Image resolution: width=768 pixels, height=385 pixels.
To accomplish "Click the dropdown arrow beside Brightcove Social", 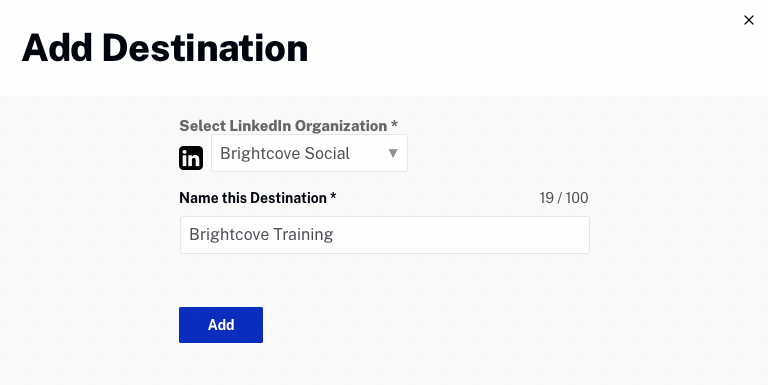I will 393,153.
